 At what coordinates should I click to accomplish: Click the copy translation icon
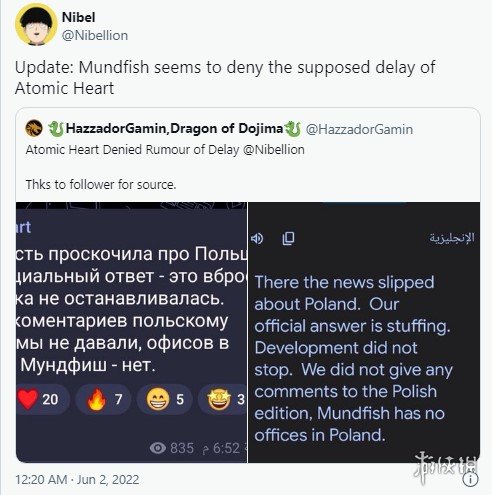[x=288, y=238]
